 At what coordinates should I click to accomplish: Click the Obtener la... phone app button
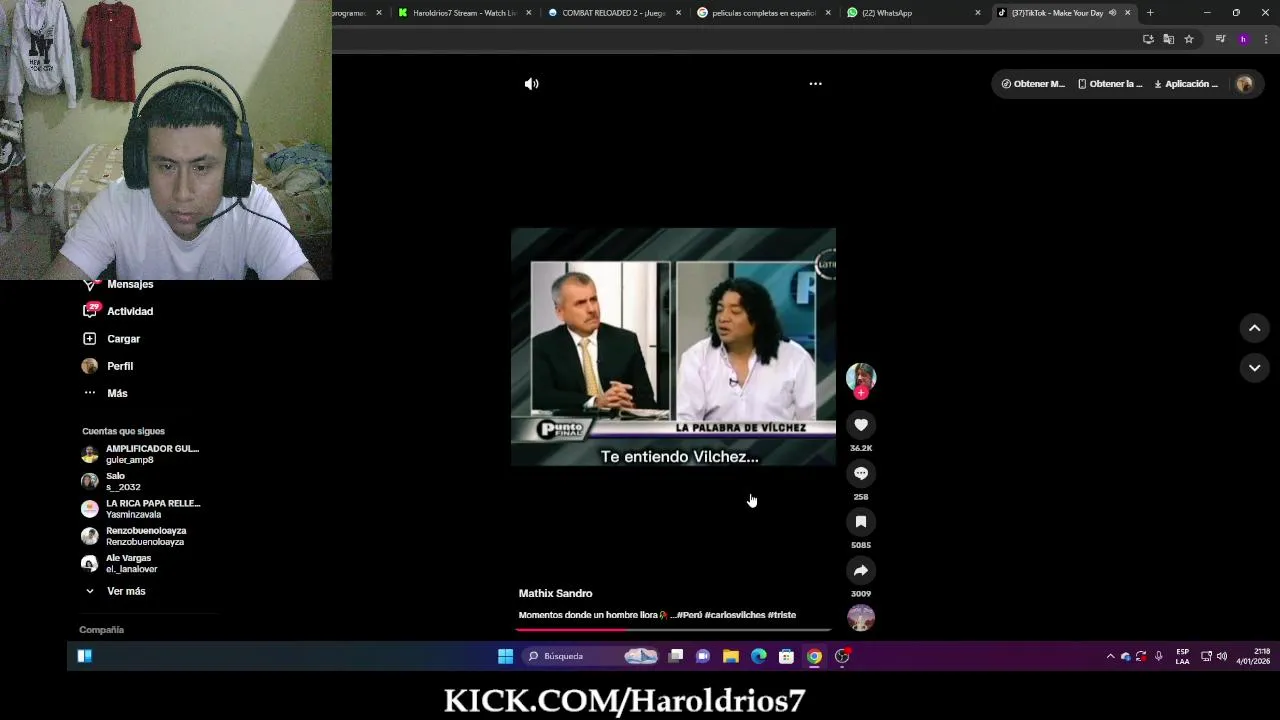pos(1110,84)
